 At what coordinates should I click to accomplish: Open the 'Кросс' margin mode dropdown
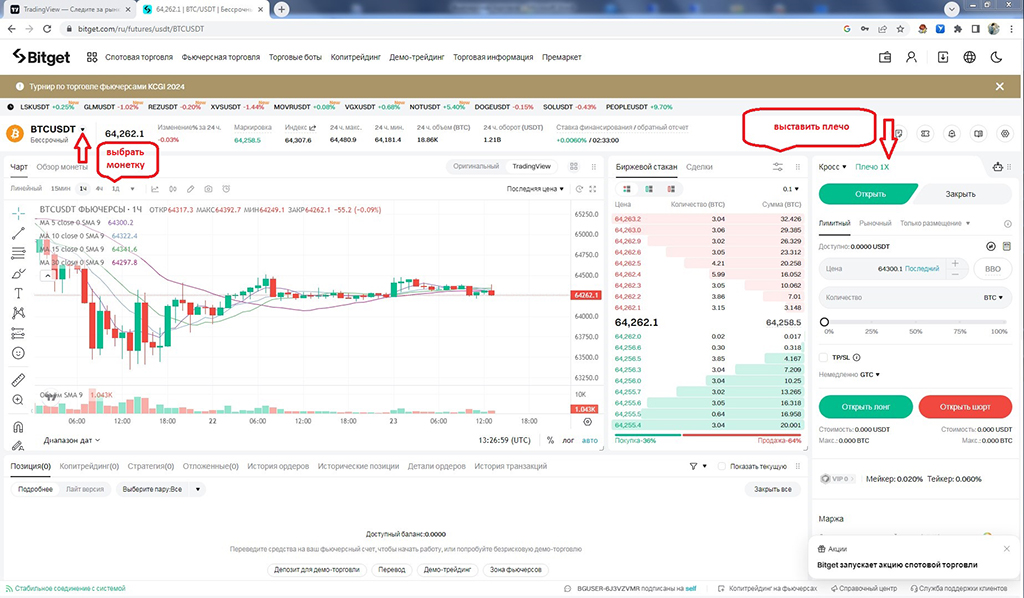click(833, 167)
